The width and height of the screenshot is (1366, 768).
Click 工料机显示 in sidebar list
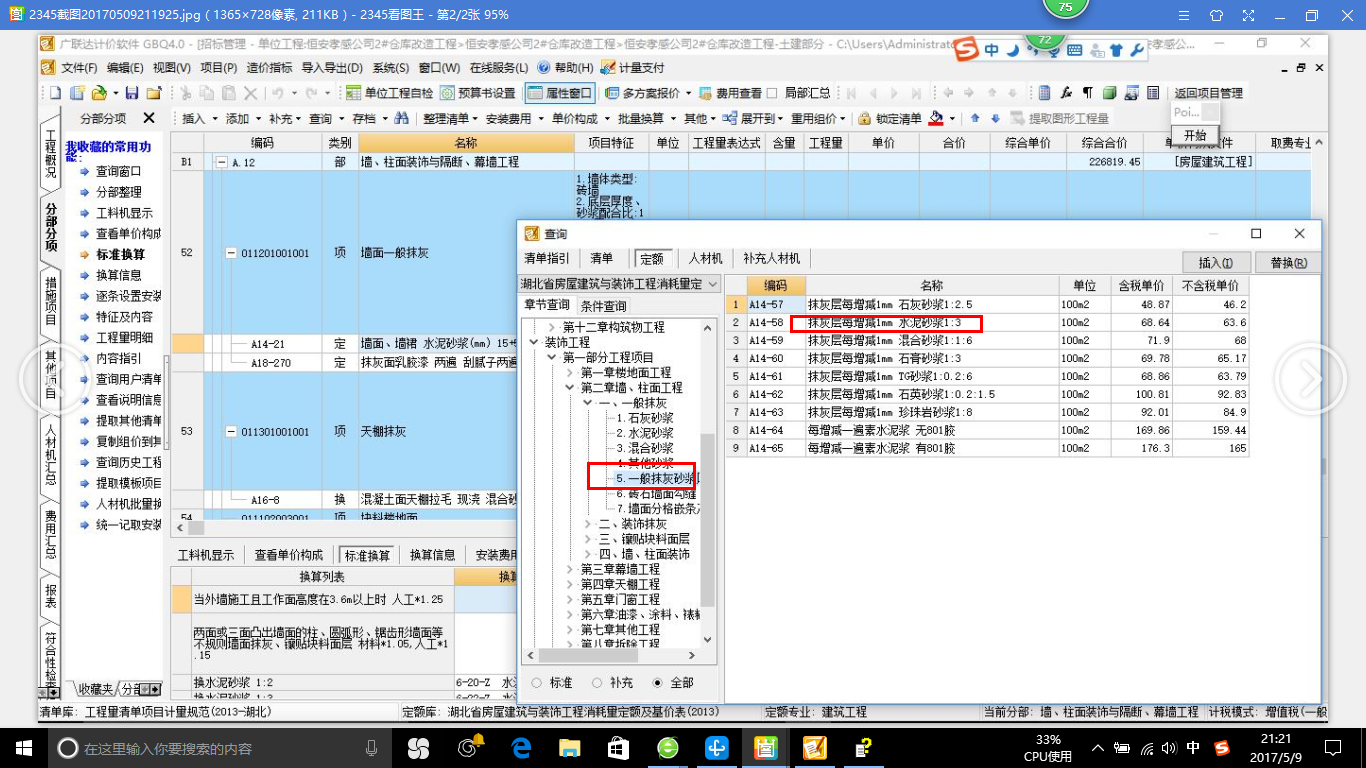pos(124,213)
